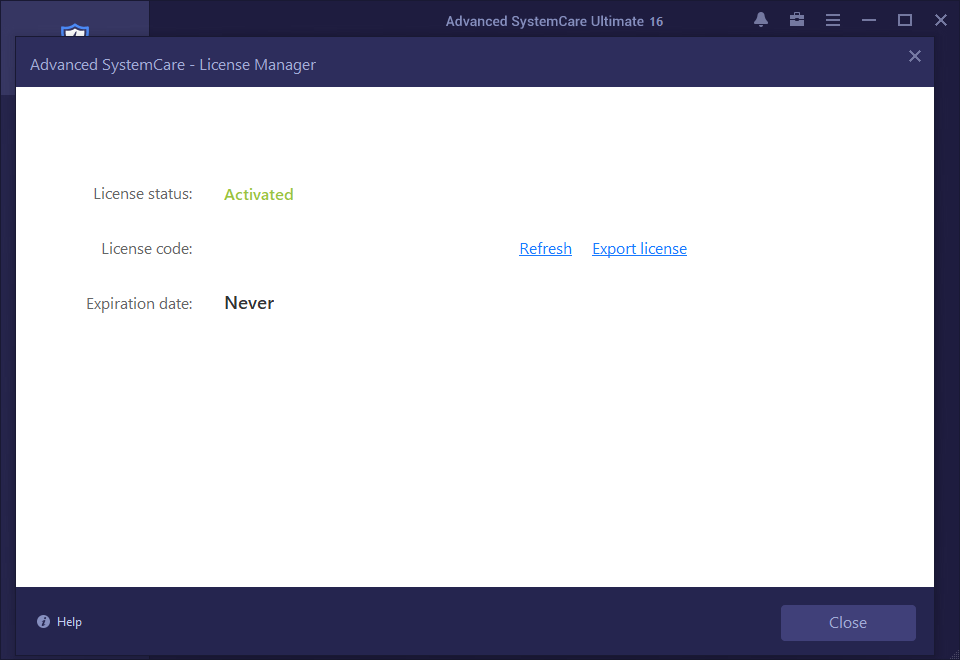Click the License Manager dialog title
960x660 pixels.
(173, 65)
